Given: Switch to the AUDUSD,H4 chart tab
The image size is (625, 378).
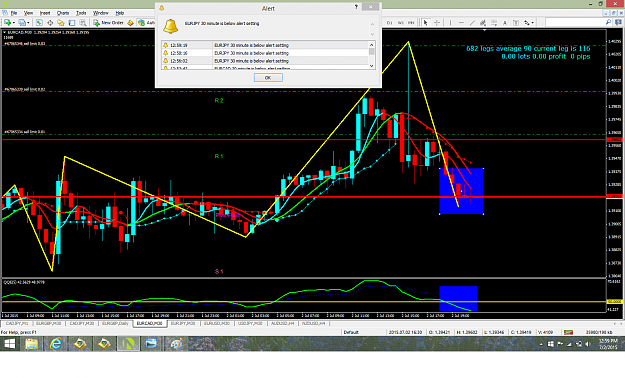Looking at the screenshot, I should coord(283,323).
